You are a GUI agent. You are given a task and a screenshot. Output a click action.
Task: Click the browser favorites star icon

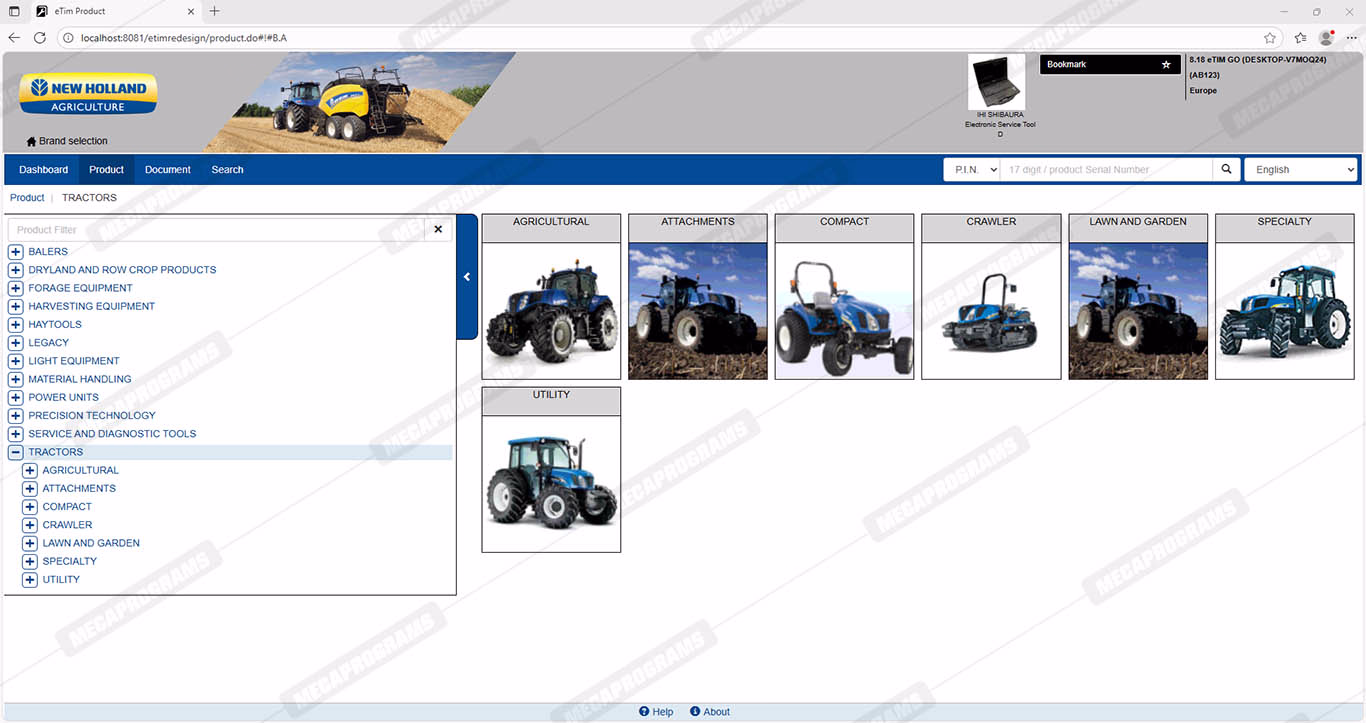click(x=1269, y=38)
